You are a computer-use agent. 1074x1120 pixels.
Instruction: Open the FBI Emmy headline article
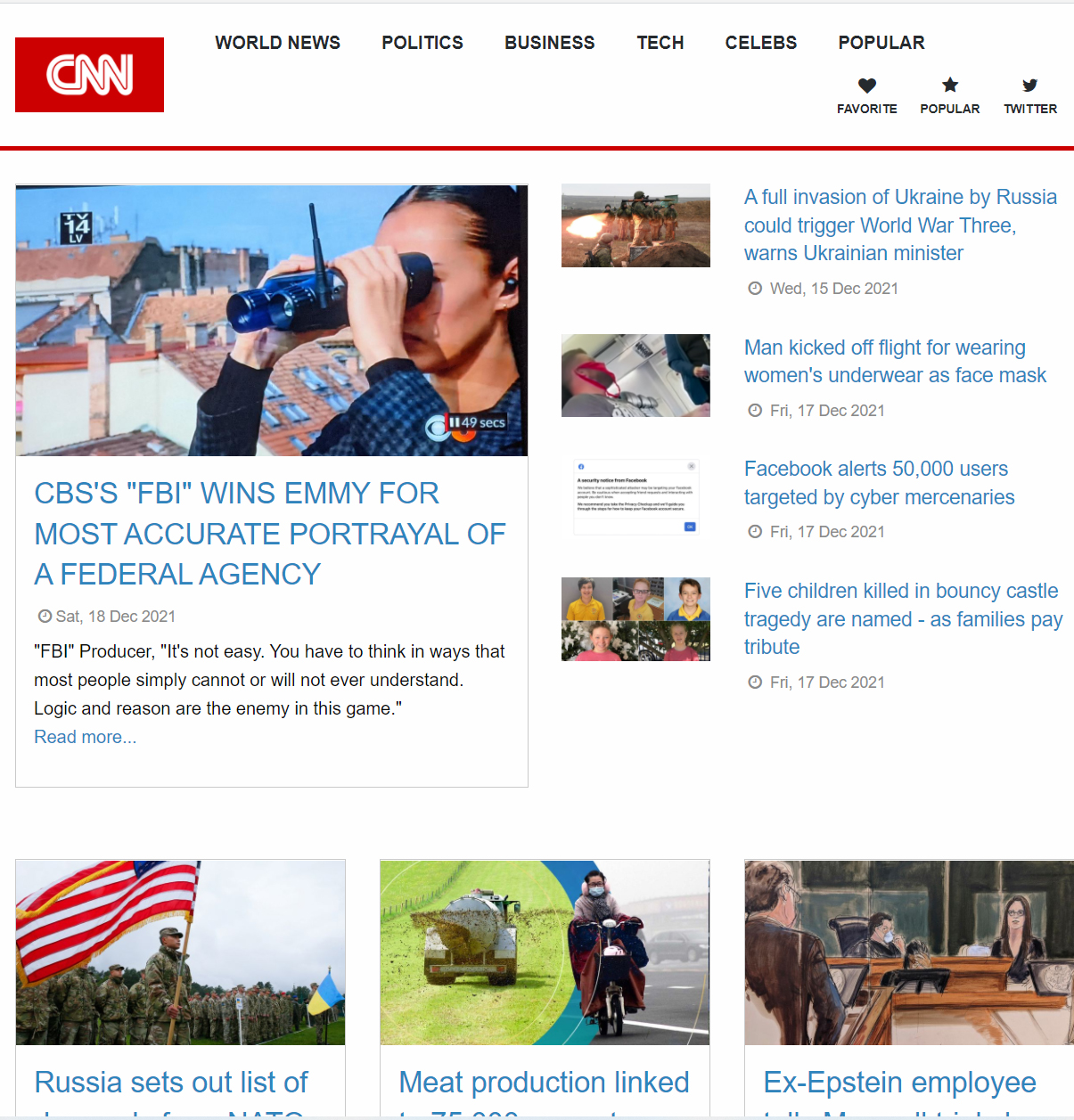270,534
